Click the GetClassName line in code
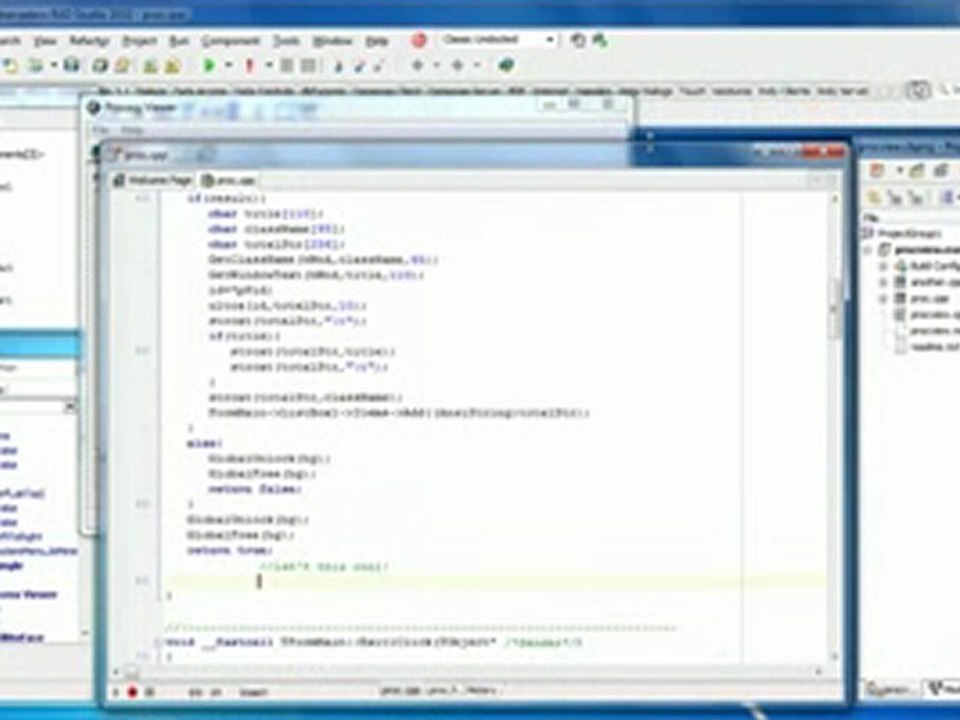Screen dimensions: 960x720 pyautogui.click(x=323, y=260)
